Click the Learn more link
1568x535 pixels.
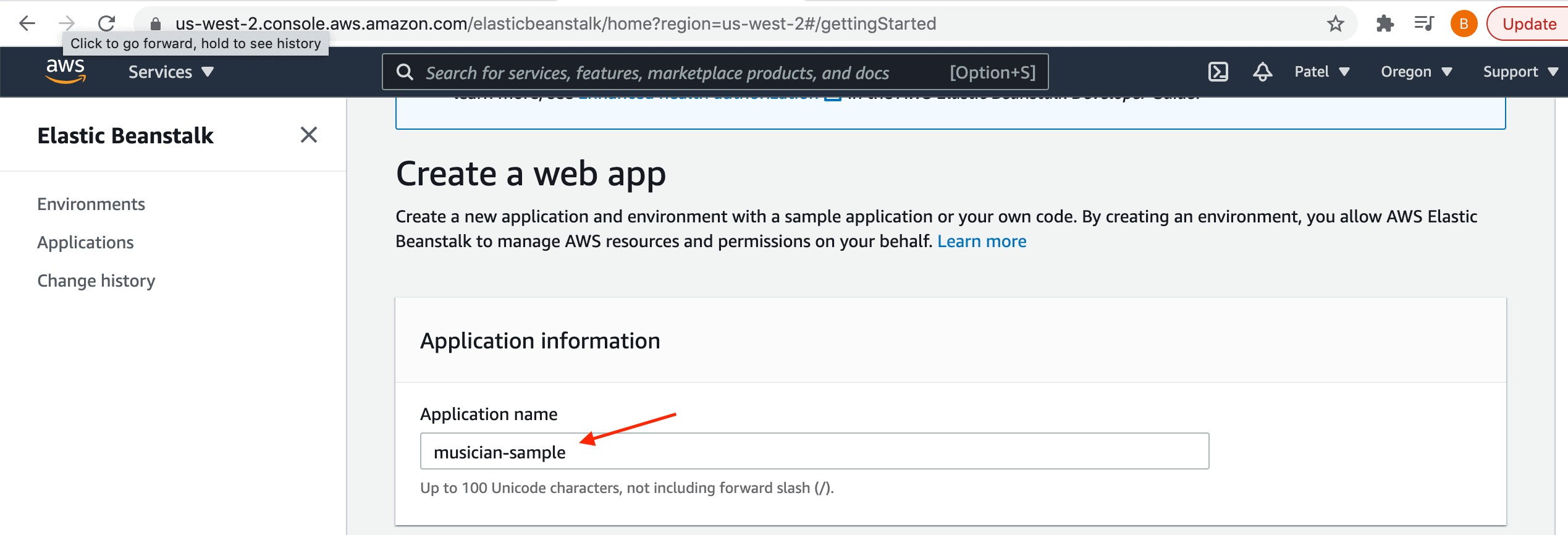982,242
